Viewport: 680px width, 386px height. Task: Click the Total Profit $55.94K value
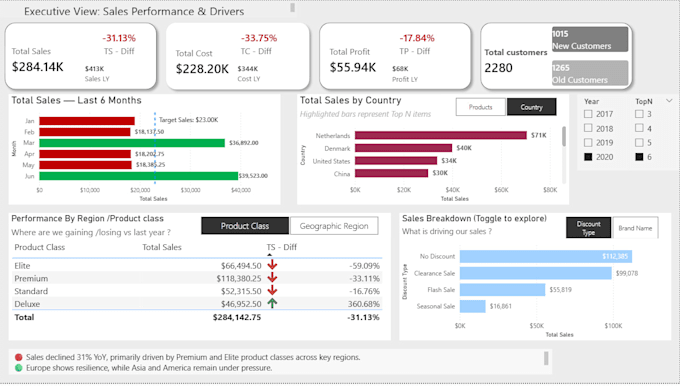(x=353, y=68)
